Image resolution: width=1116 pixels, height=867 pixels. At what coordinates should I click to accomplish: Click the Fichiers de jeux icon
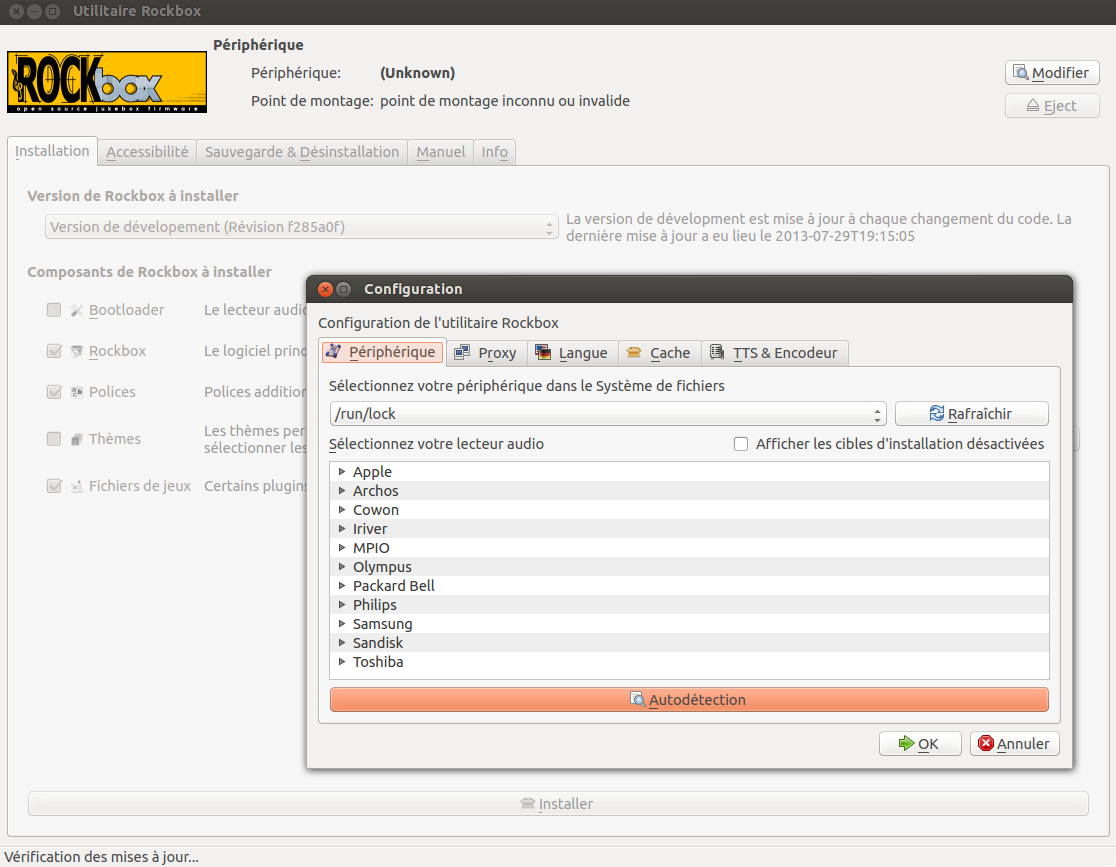(76, 486)
